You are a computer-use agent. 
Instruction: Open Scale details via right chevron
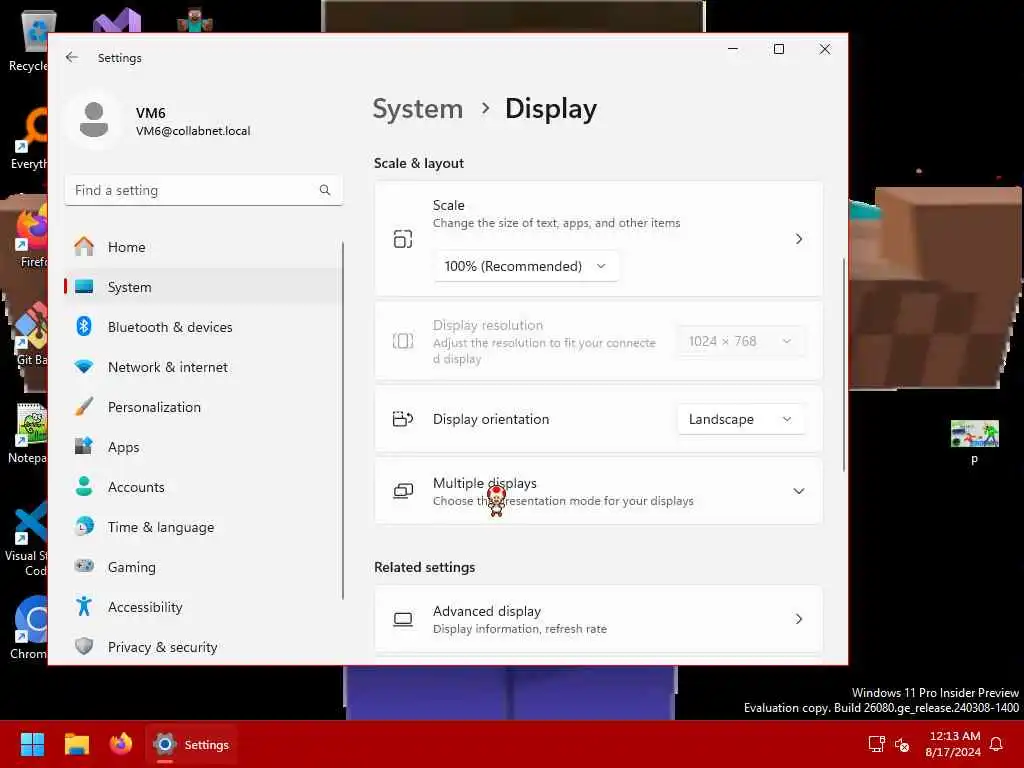799,239
